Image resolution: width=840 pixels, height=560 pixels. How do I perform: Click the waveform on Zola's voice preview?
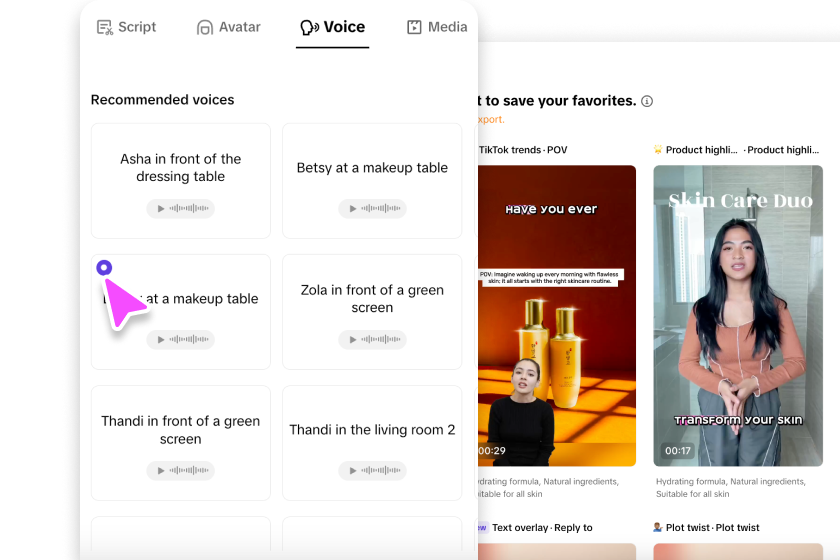[381, 339]
